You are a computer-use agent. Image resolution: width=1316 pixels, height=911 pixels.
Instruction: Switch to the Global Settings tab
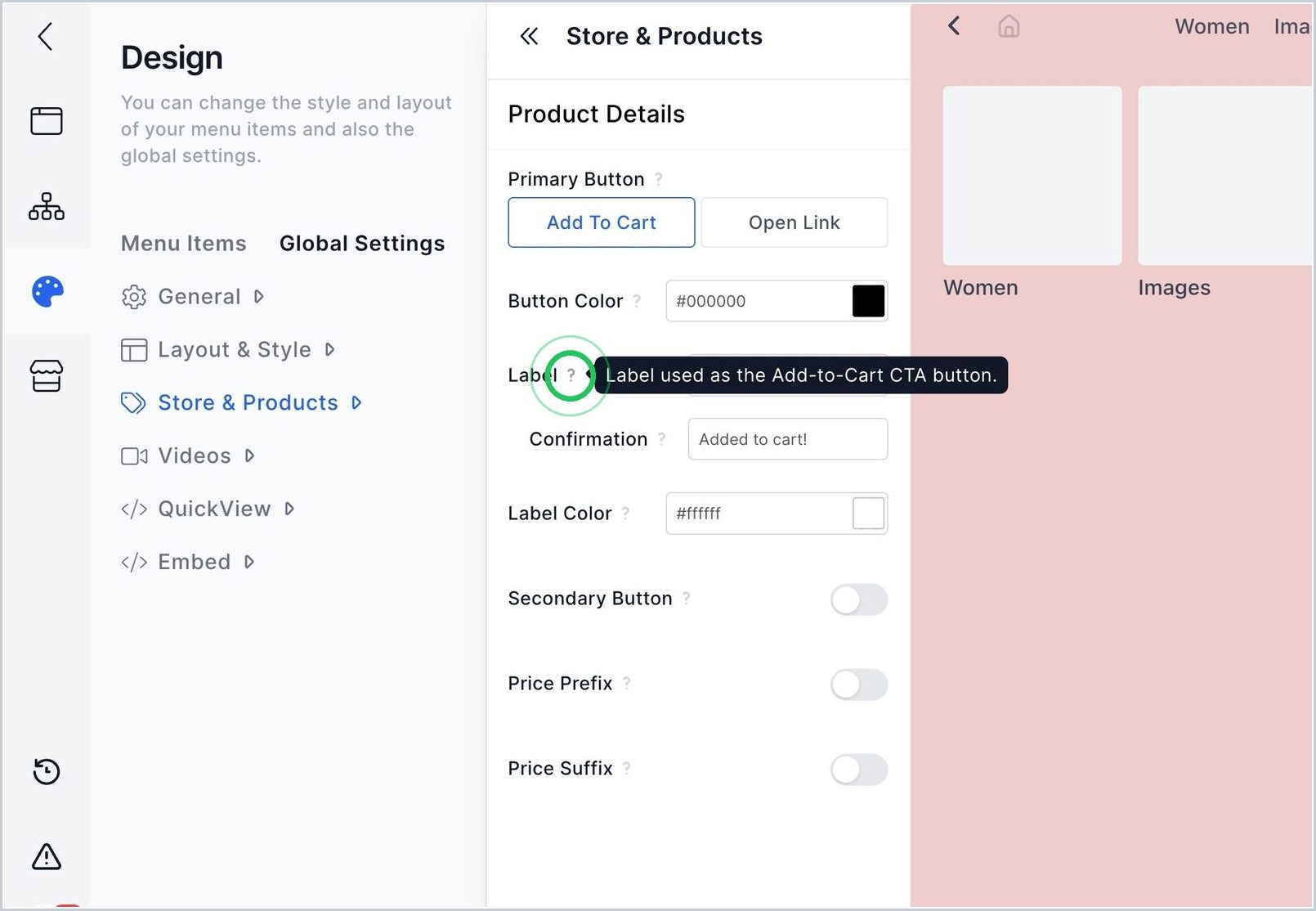point(362,244)
